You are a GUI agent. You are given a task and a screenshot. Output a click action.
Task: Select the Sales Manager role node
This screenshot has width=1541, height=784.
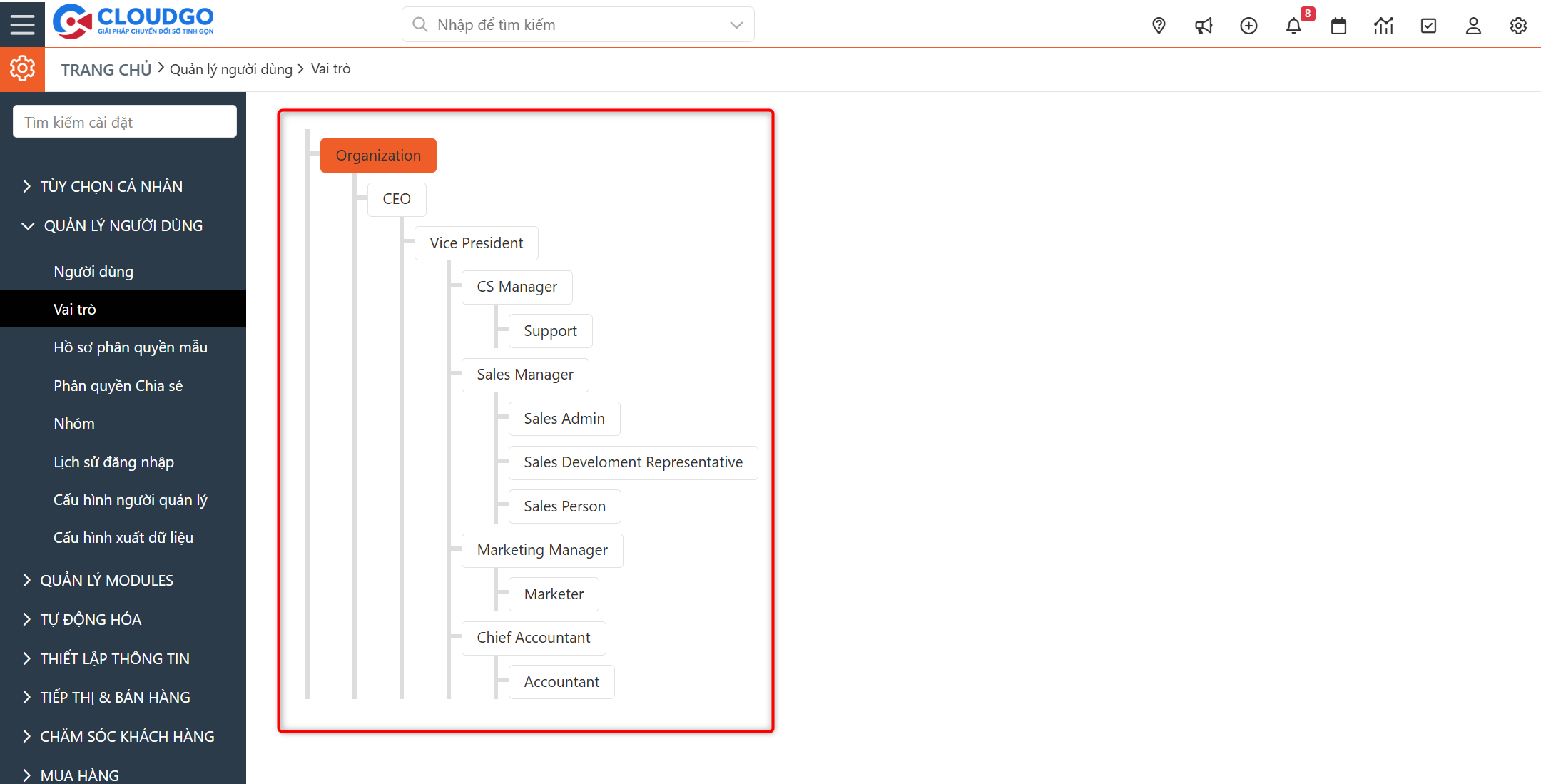(x=525, y=375)
